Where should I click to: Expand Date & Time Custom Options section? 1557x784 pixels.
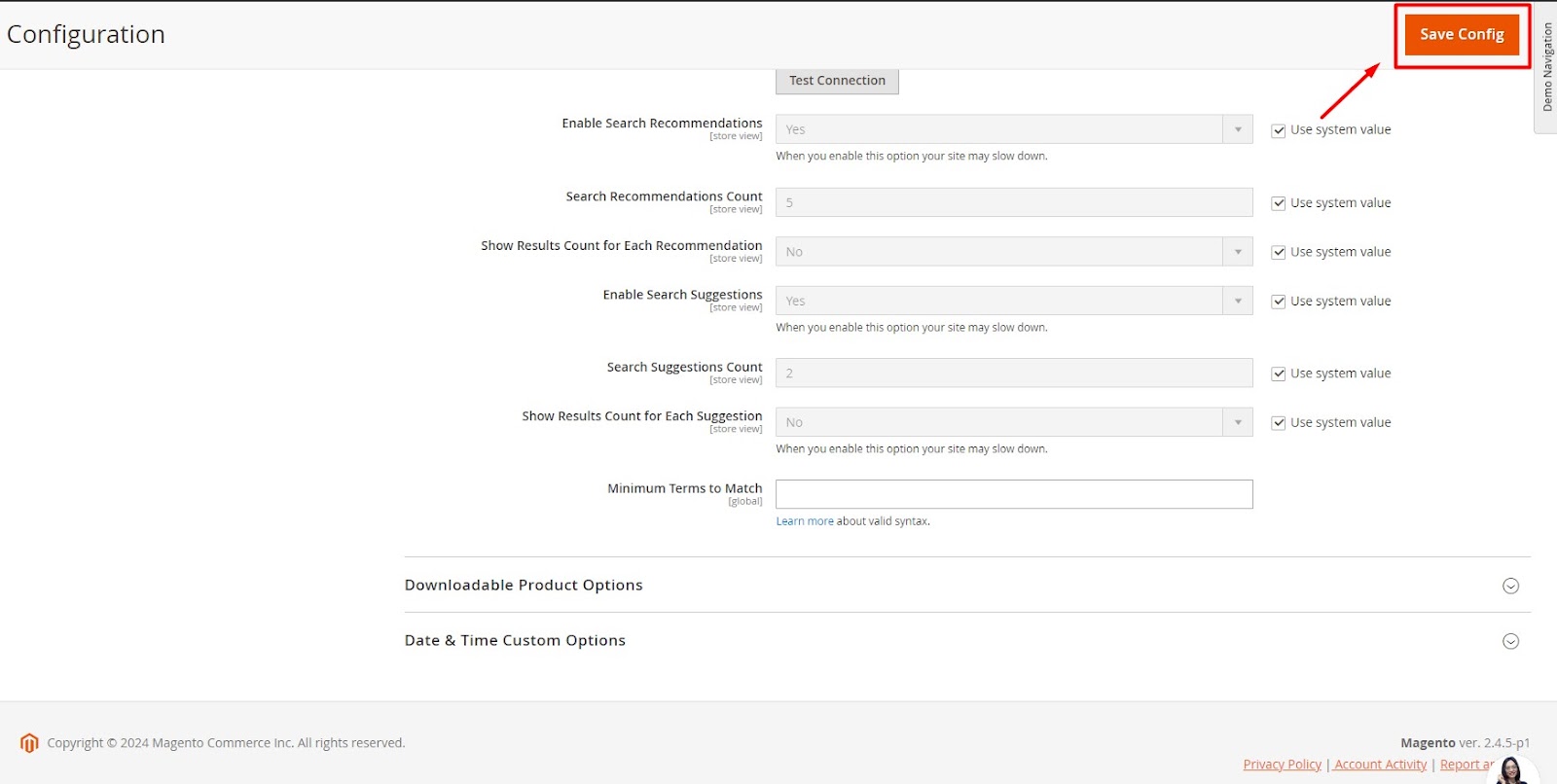click(1510, 641)
